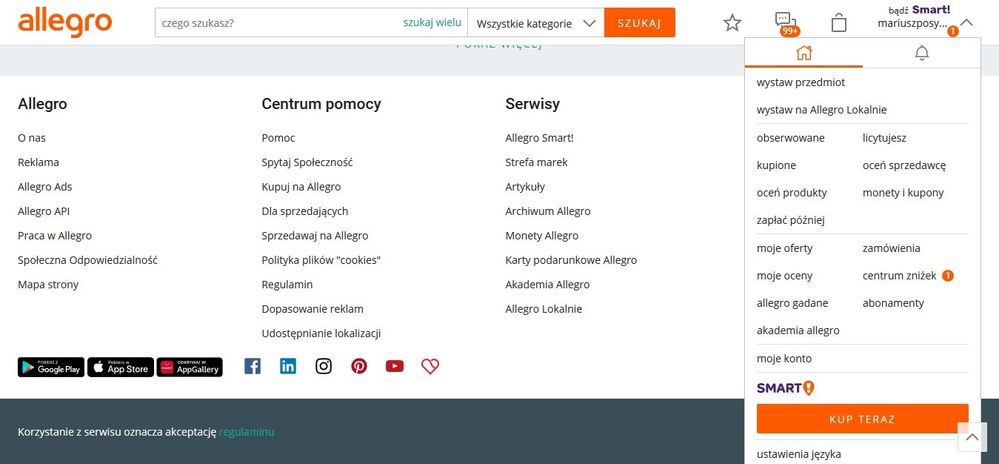
Task: Visit the Pinterest social icon
Action: point(359,366)
